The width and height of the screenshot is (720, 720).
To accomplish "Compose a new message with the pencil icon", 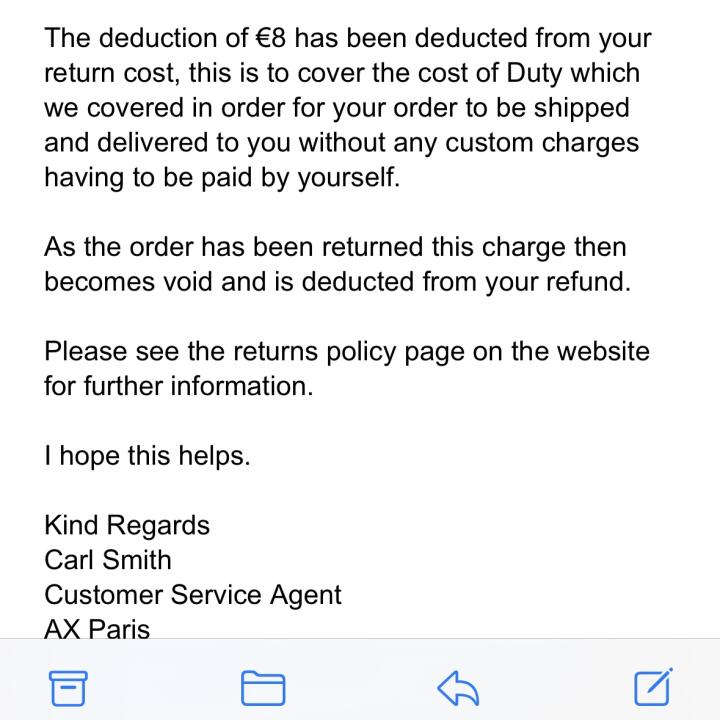I will coord(653,687).
